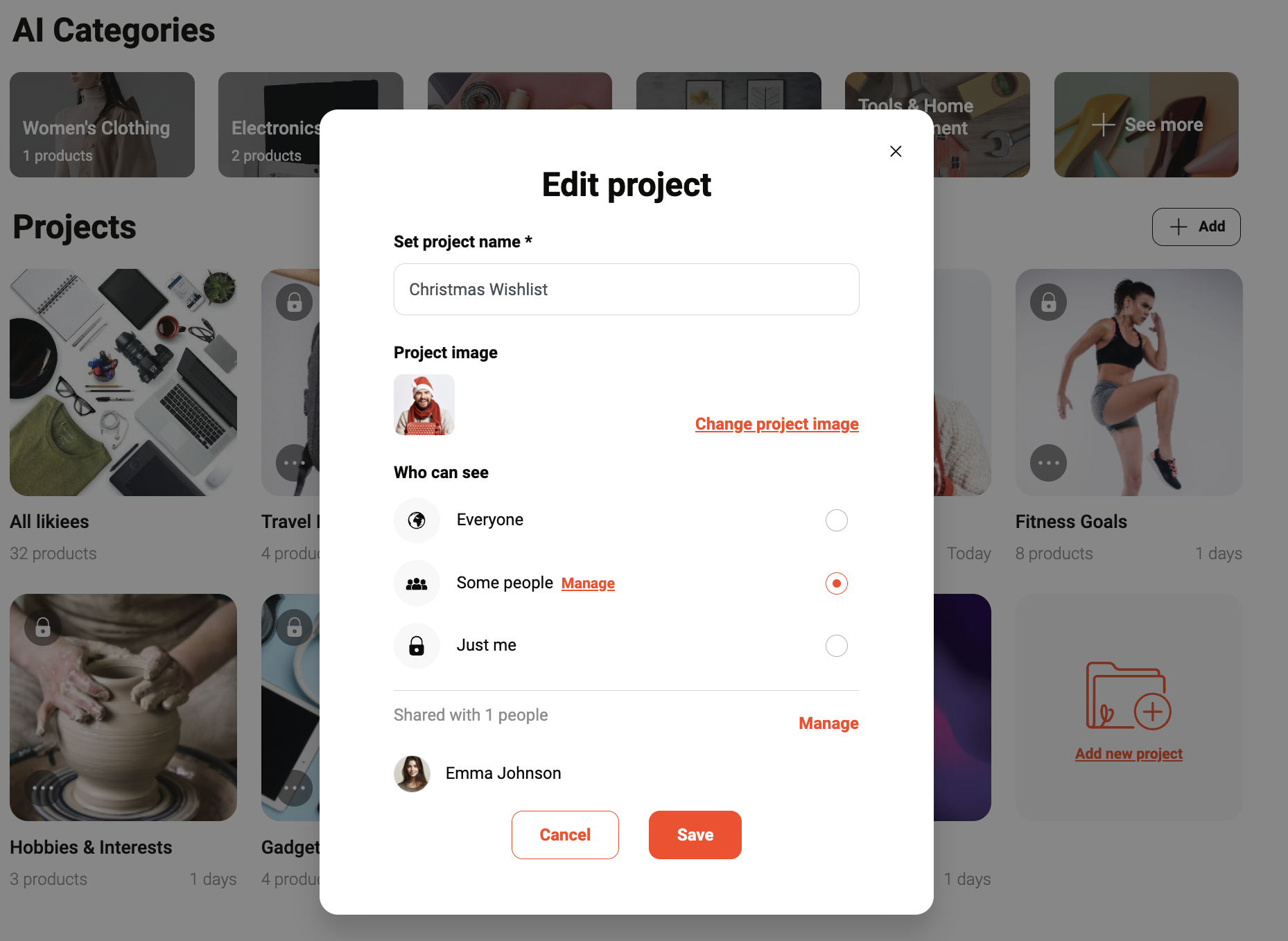Open Manage for Shared with 1 people
1288x941 pixels.
click(x=828, y=723)
